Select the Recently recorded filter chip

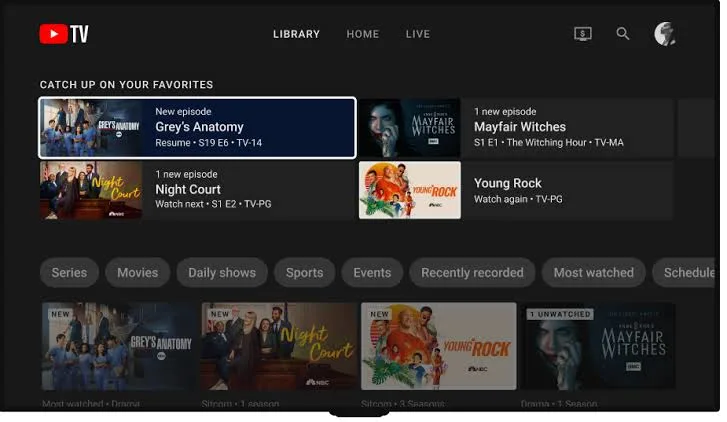(x=472, y=273)
